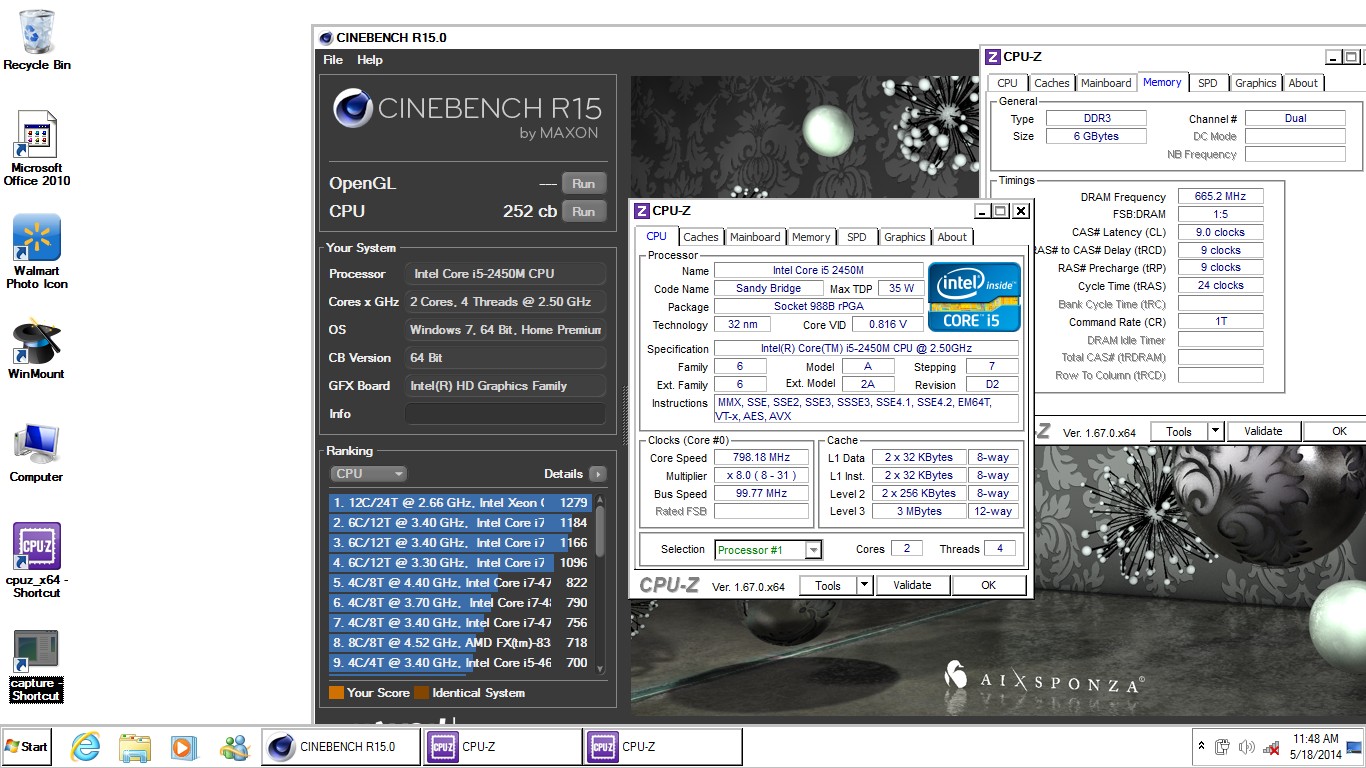Open the Recycle Bin desktop icon
Viewport: 1366px width, 768px height.
pos(37,40)
